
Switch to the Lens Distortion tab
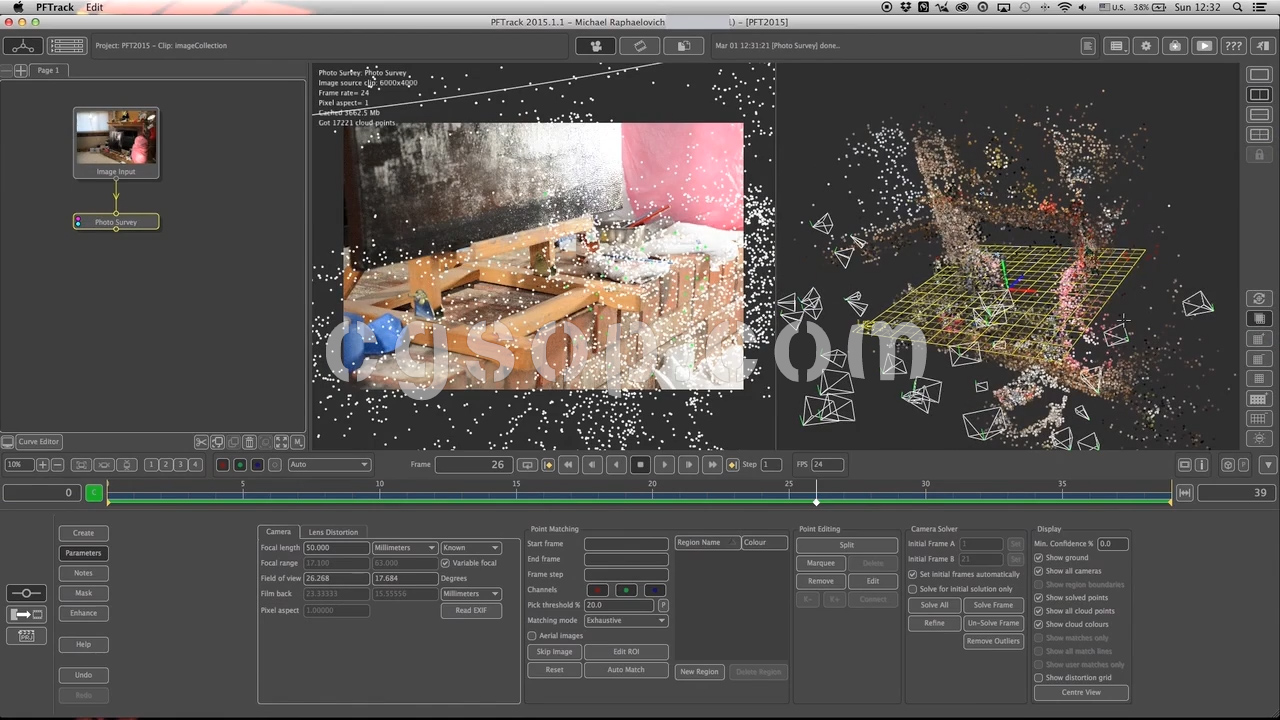coord(333,532)
